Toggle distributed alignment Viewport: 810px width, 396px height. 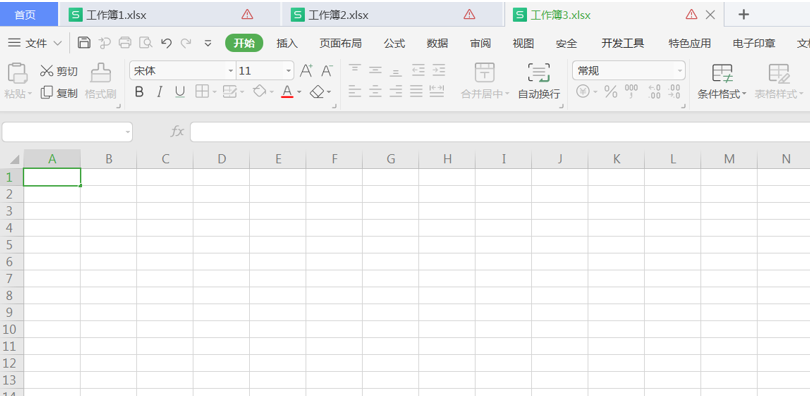coord(437,92)
